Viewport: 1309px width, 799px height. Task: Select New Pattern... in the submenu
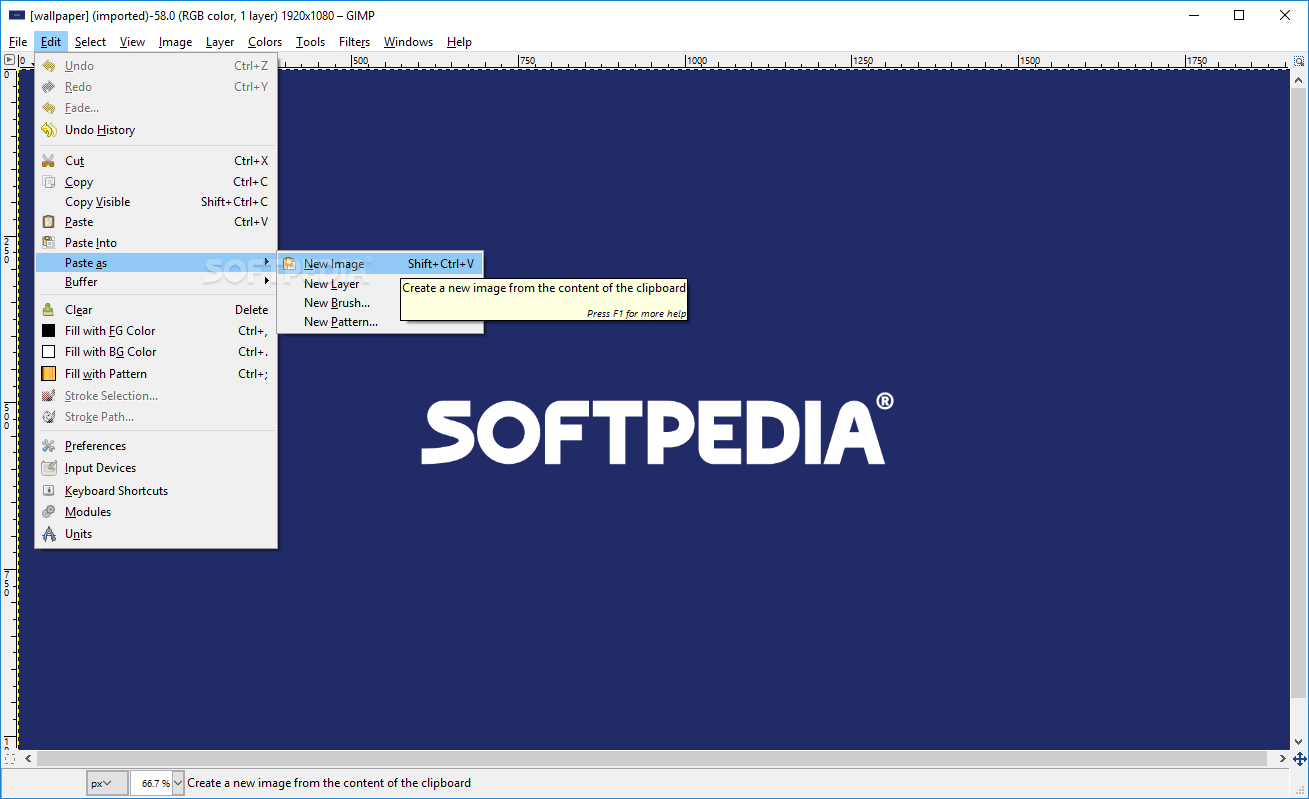click(x=380, y=322)
